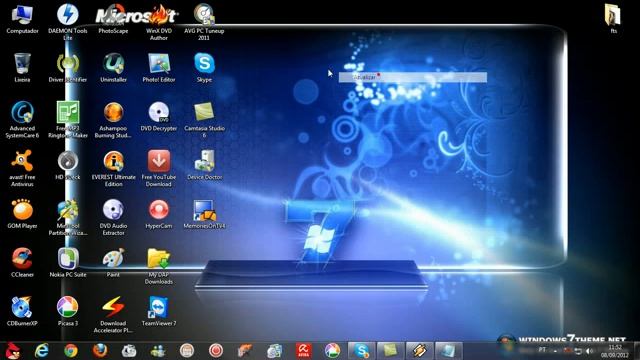
Task: Open the fts folder on desktop
Action: pyautogui.click(x=613, y=18)
